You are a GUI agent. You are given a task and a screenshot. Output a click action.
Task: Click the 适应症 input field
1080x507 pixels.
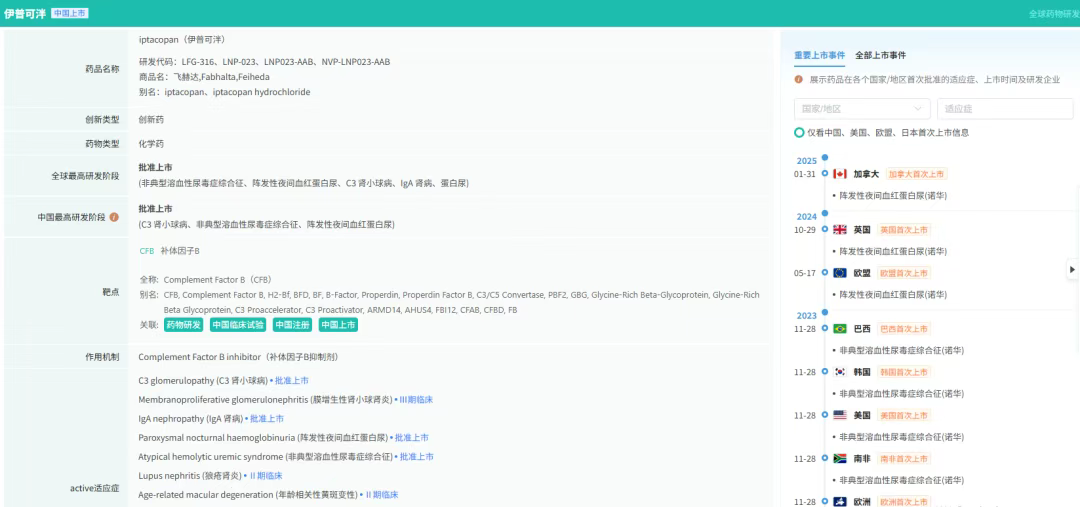click(1004, 109)
